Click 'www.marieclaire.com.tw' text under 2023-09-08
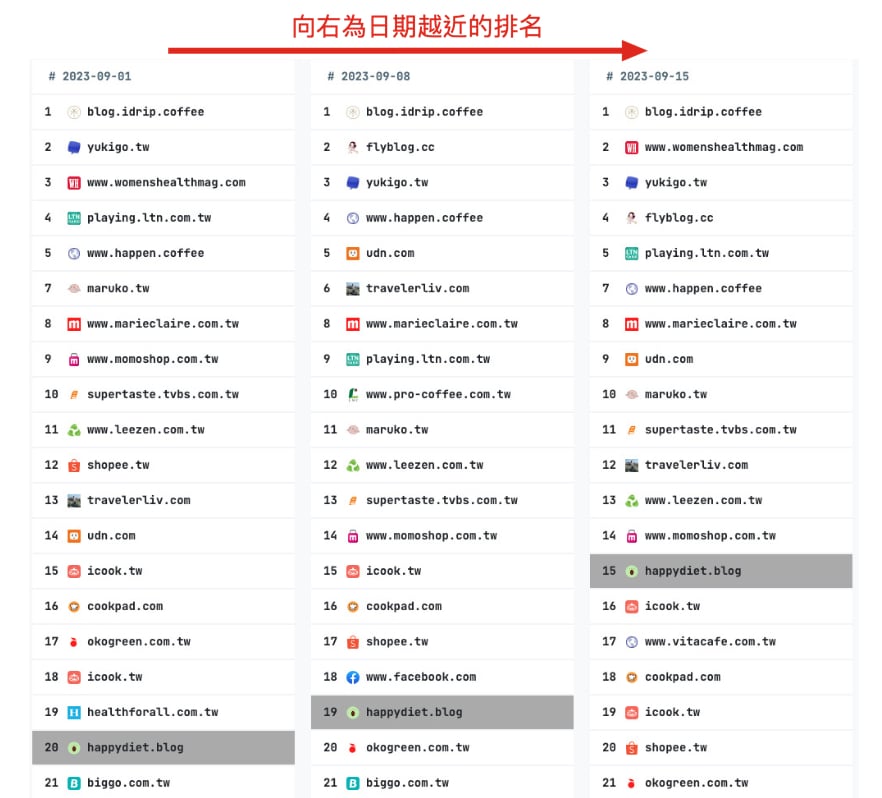Viewport: 882px width, 798px height. (x=442, y=324)
